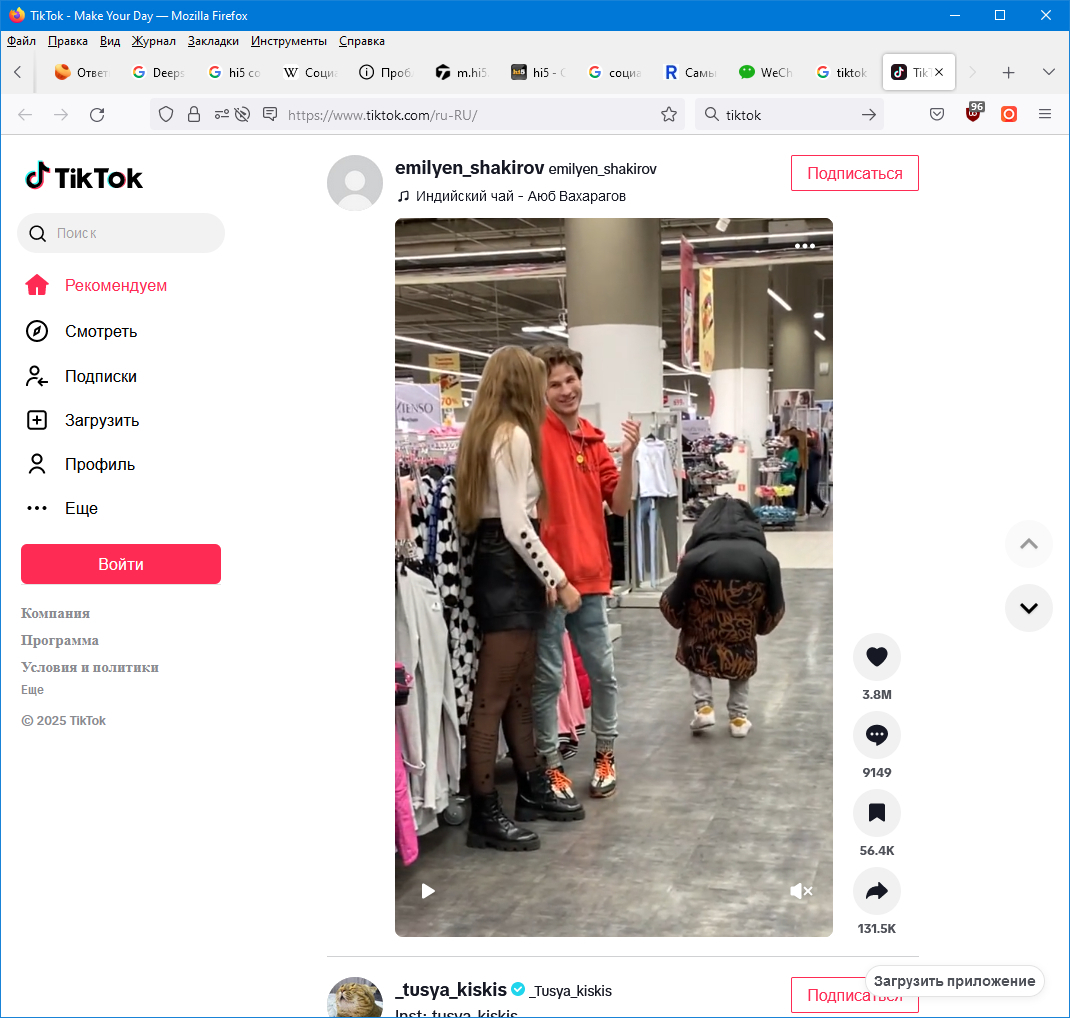Play the video
Image resolution: width=1070 pixels, height=1018 pixels.
coord(428,891)
